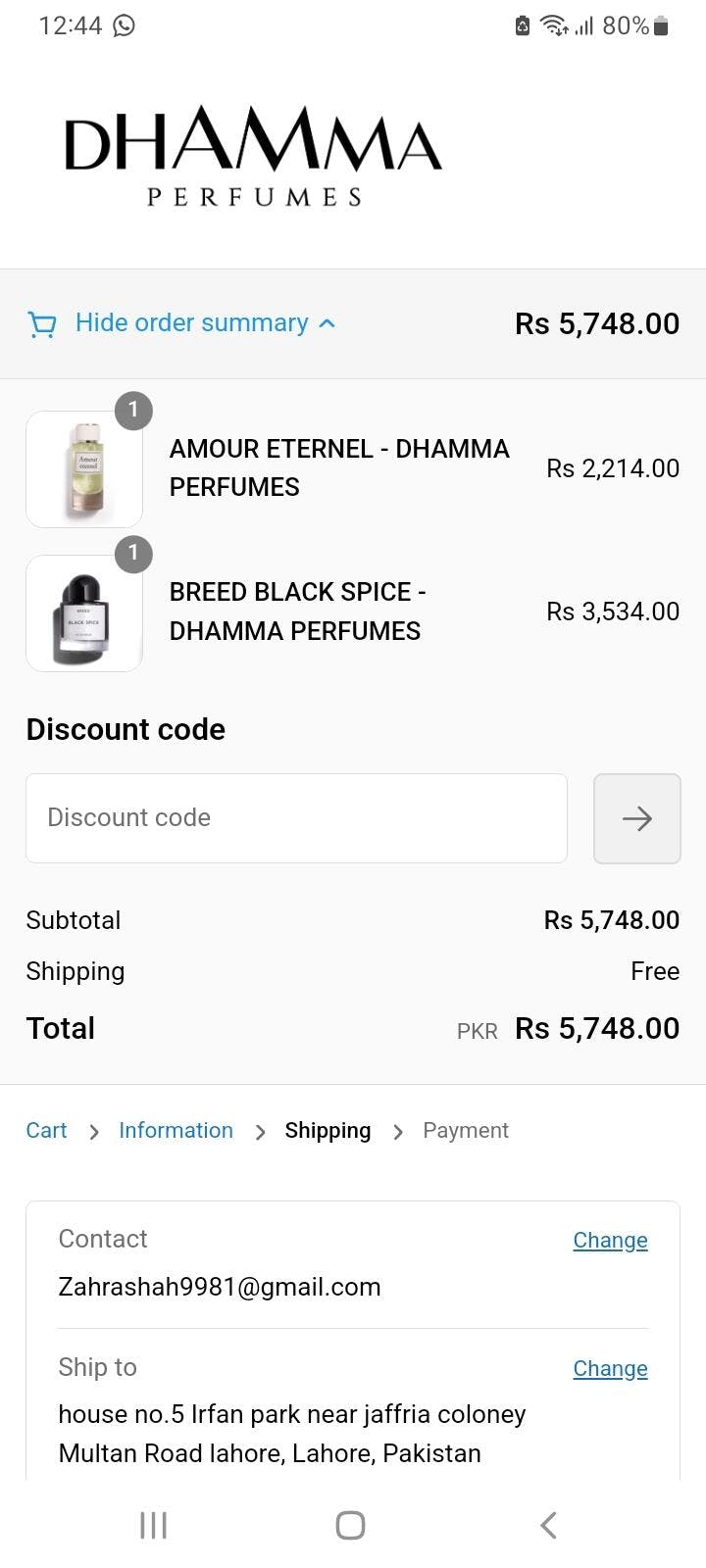The width and height of the screenshot is (706, 1568).
Task: Open the Breed Black Spice thumbnail
Action: [84, 613]
